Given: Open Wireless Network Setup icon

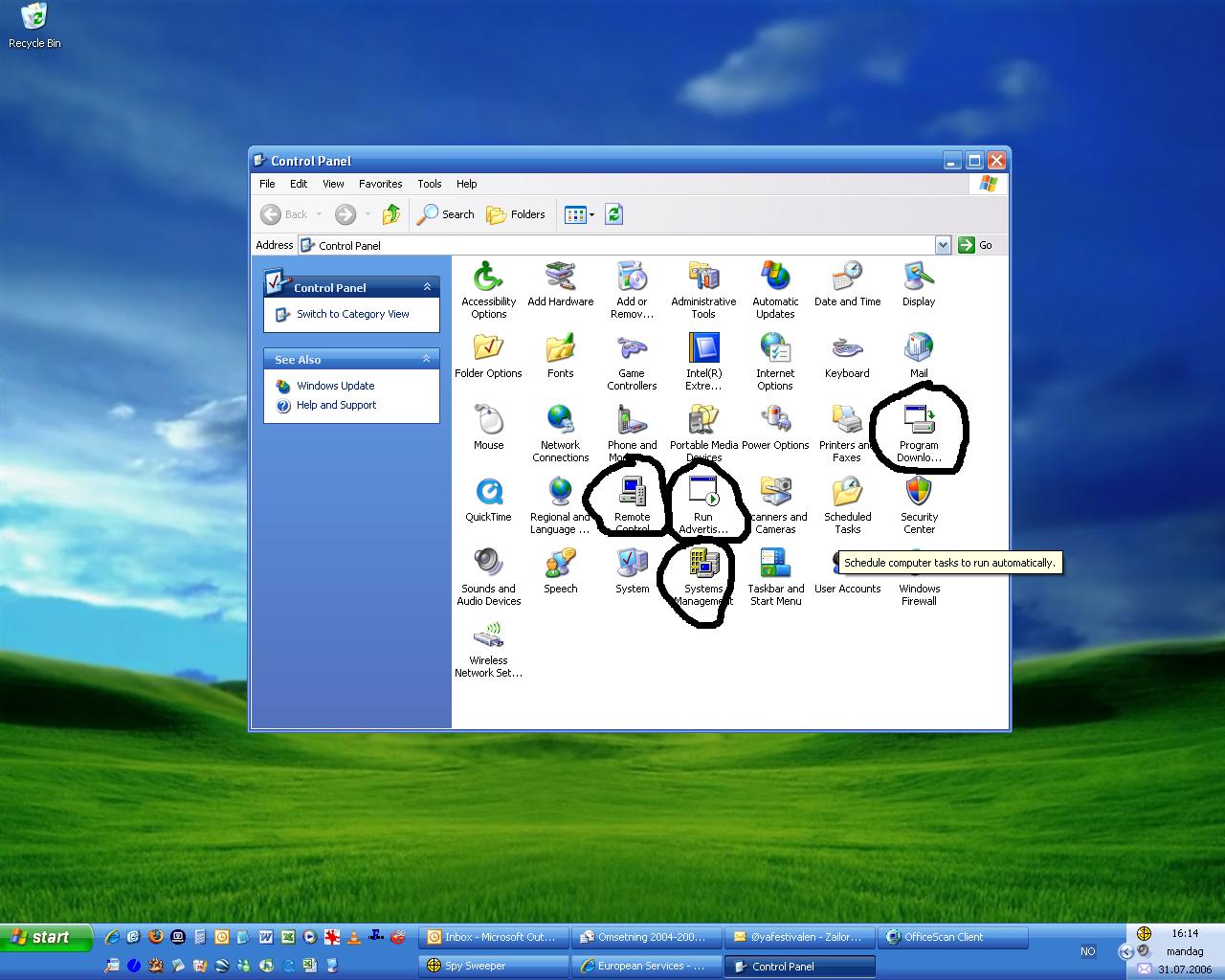Looking at the screenshot, I should pos(488,636).
